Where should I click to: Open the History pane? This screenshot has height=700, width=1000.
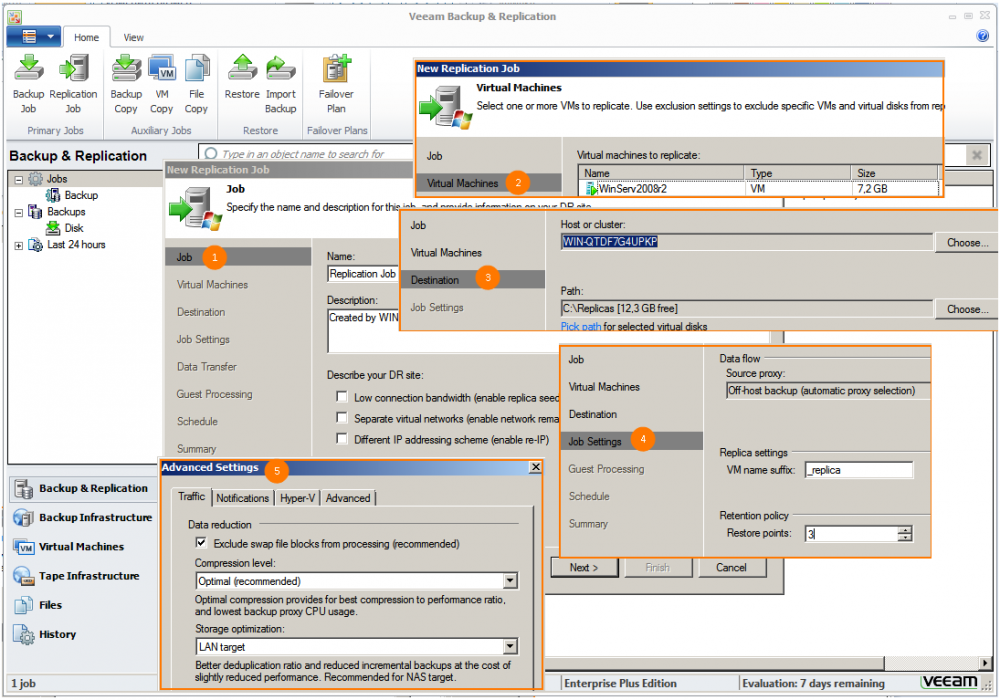click(45, 635)
